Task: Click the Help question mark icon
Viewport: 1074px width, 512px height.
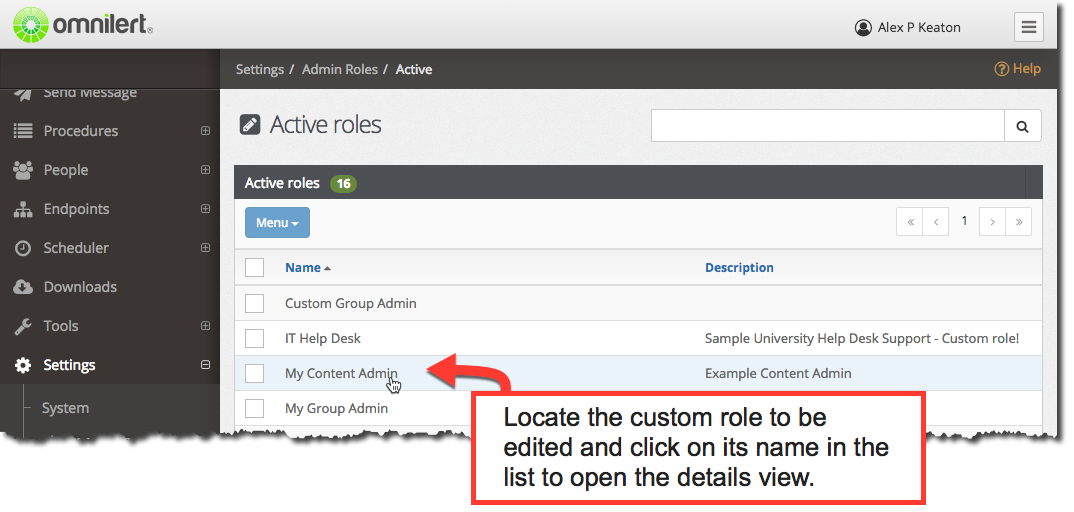Action: coord(1001,69)
